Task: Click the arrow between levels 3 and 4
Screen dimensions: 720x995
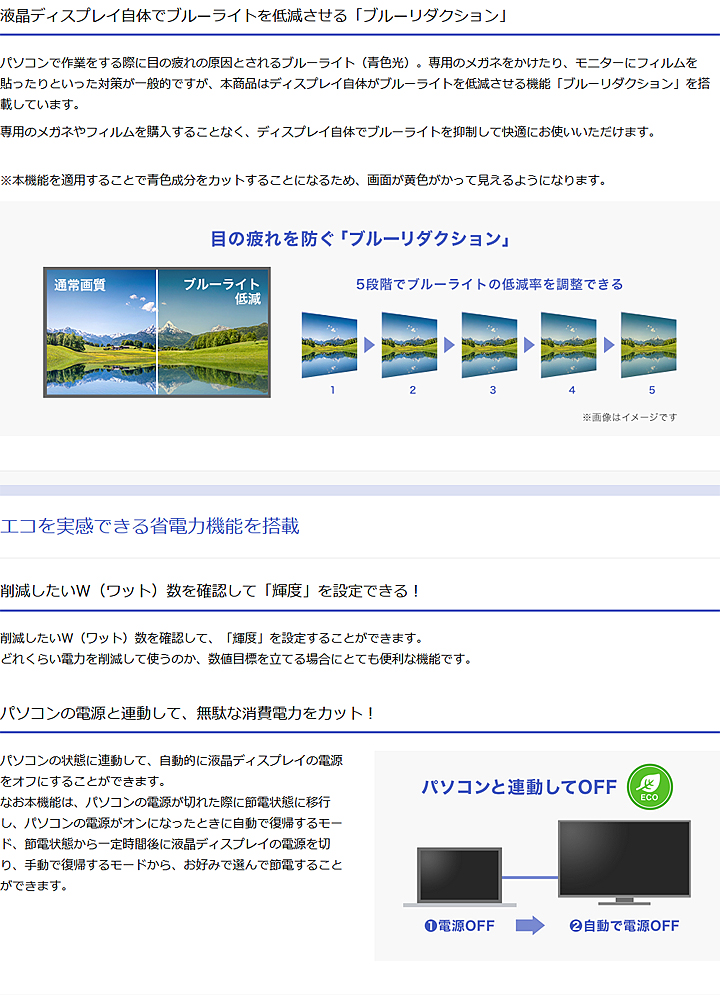Action: tap(529, 345)
